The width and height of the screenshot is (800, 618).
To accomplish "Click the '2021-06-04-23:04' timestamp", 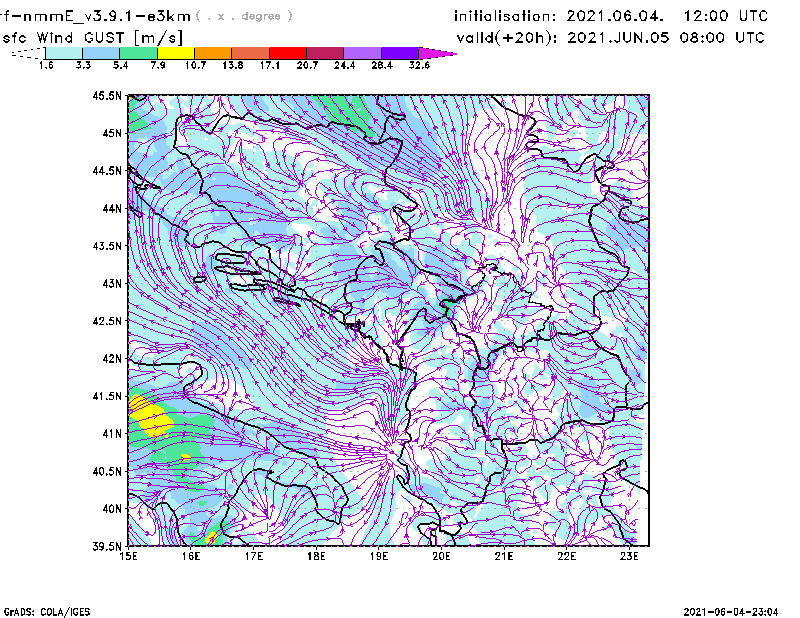I will coord(731,612).
